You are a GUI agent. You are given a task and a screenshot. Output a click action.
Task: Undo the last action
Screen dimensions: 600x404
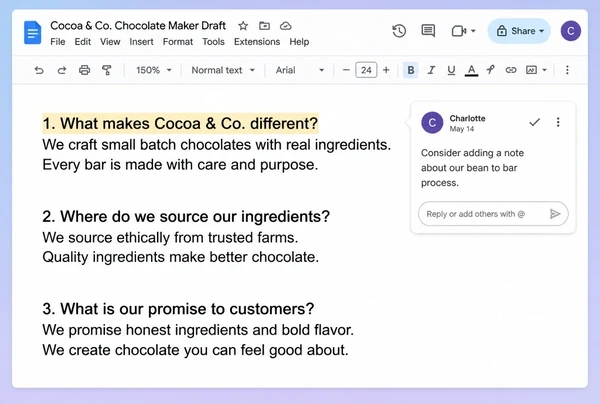[x=39, y=70]
